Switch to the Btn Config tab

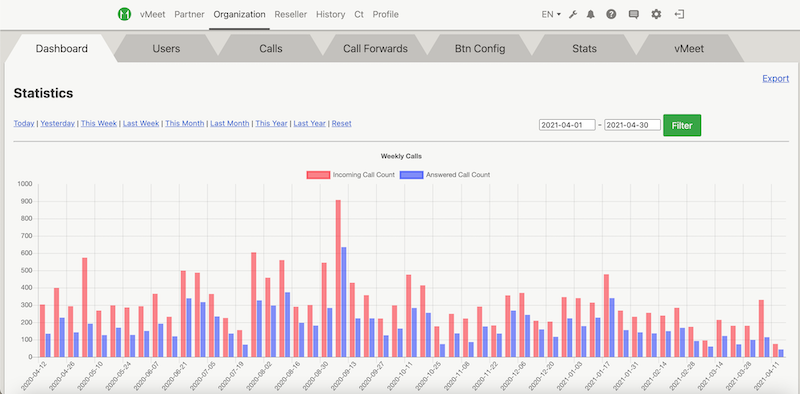480,48
